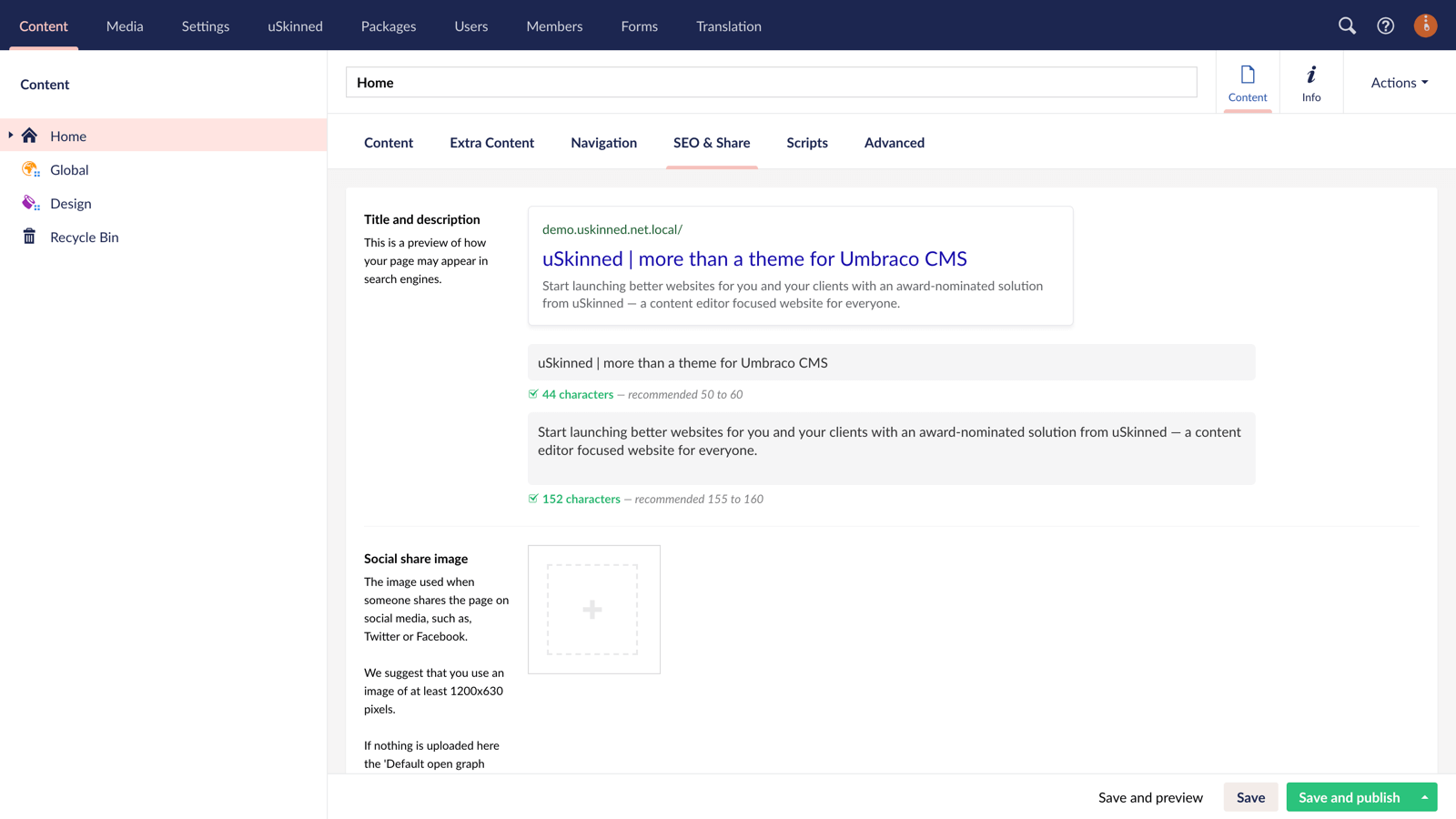Open the Recycle Bin trash icon
1456x819 pixels.
click(x=29, y=237)
